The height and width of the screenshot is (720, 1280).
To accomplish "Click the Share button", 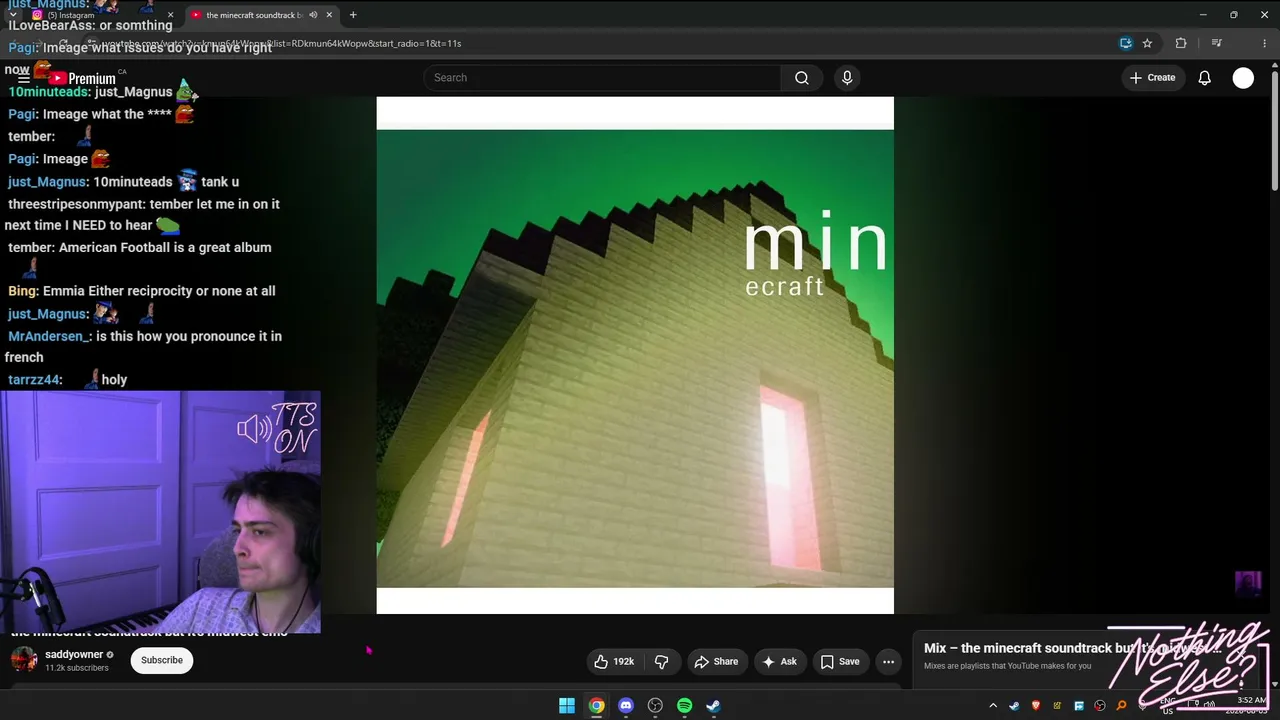I will click(716, 661).
